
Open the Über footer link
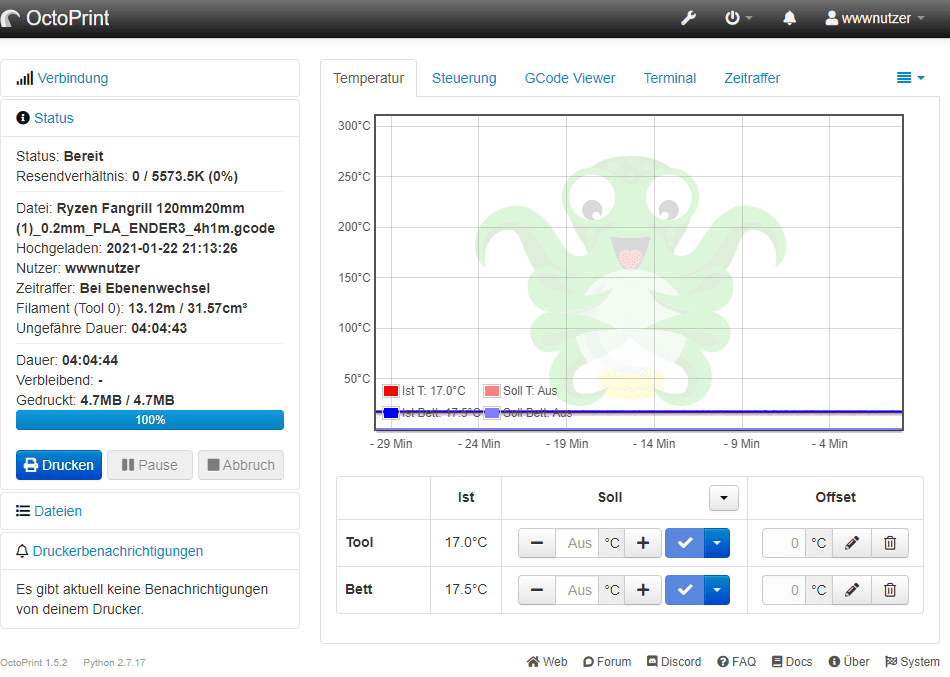[x=849, y=662]
